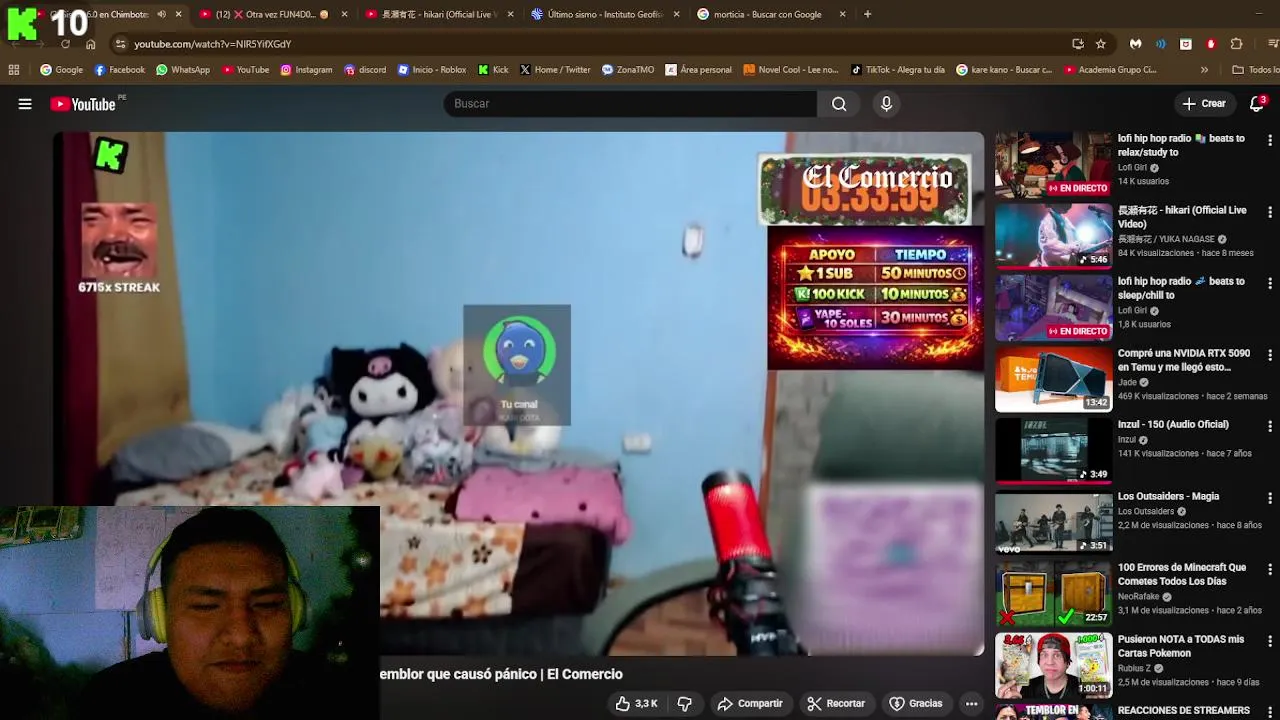Open options for Cartas Pokemon video
This screenshot has width=1280, height=720.
point(1270,641)
